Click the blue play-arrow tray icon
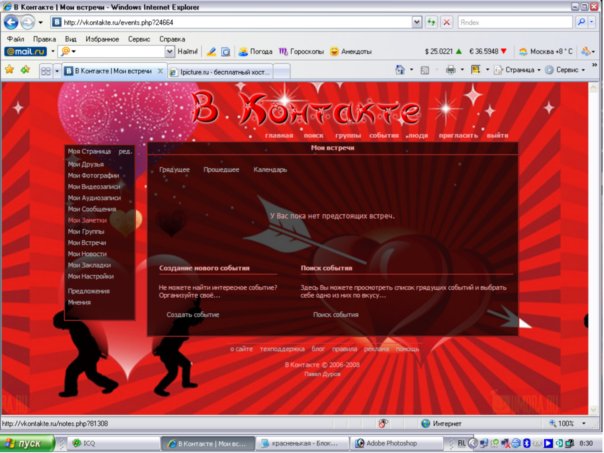The image size is (604, 453). [x=548, y=443]
